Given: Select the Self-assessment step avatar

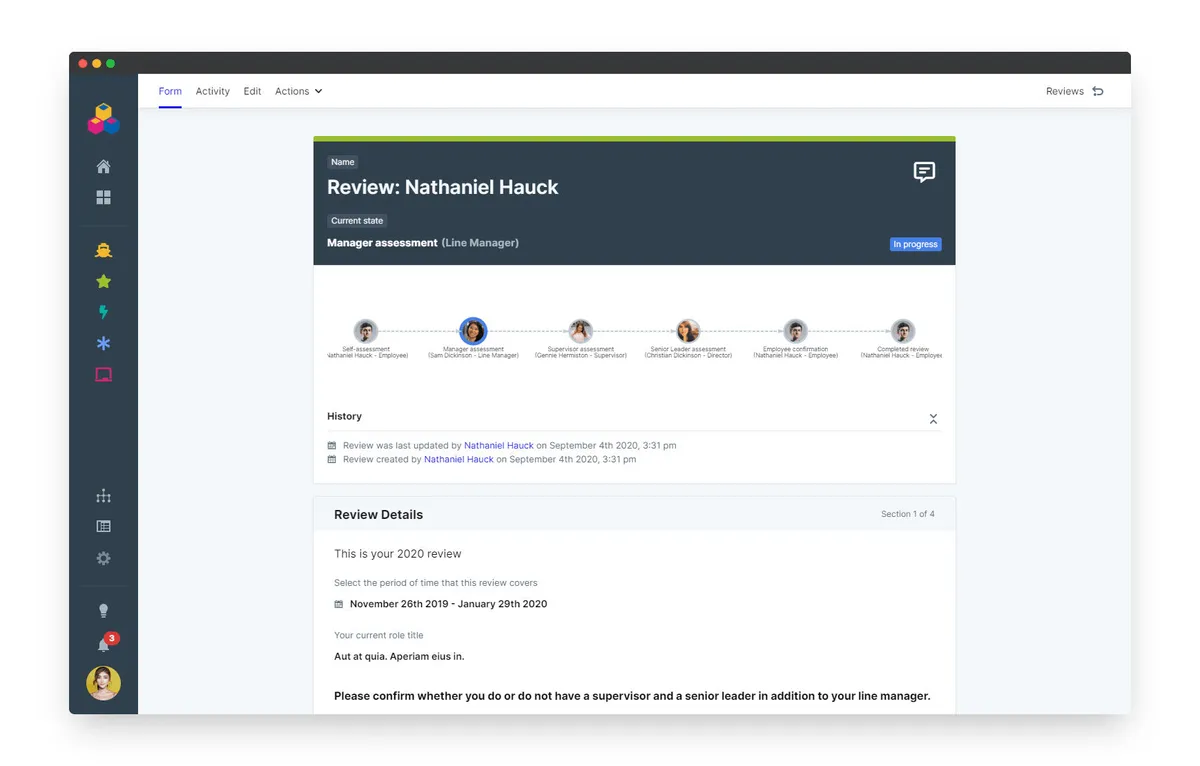Looking at the screenshot, I should point(366,331).
